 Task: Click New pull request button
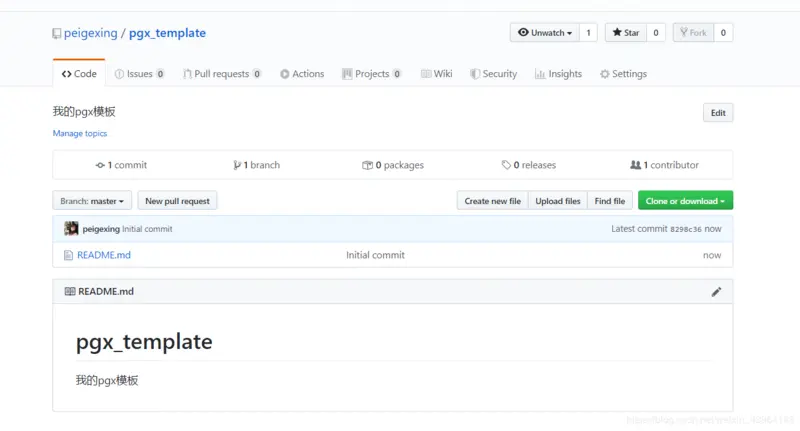pos(177,200)
